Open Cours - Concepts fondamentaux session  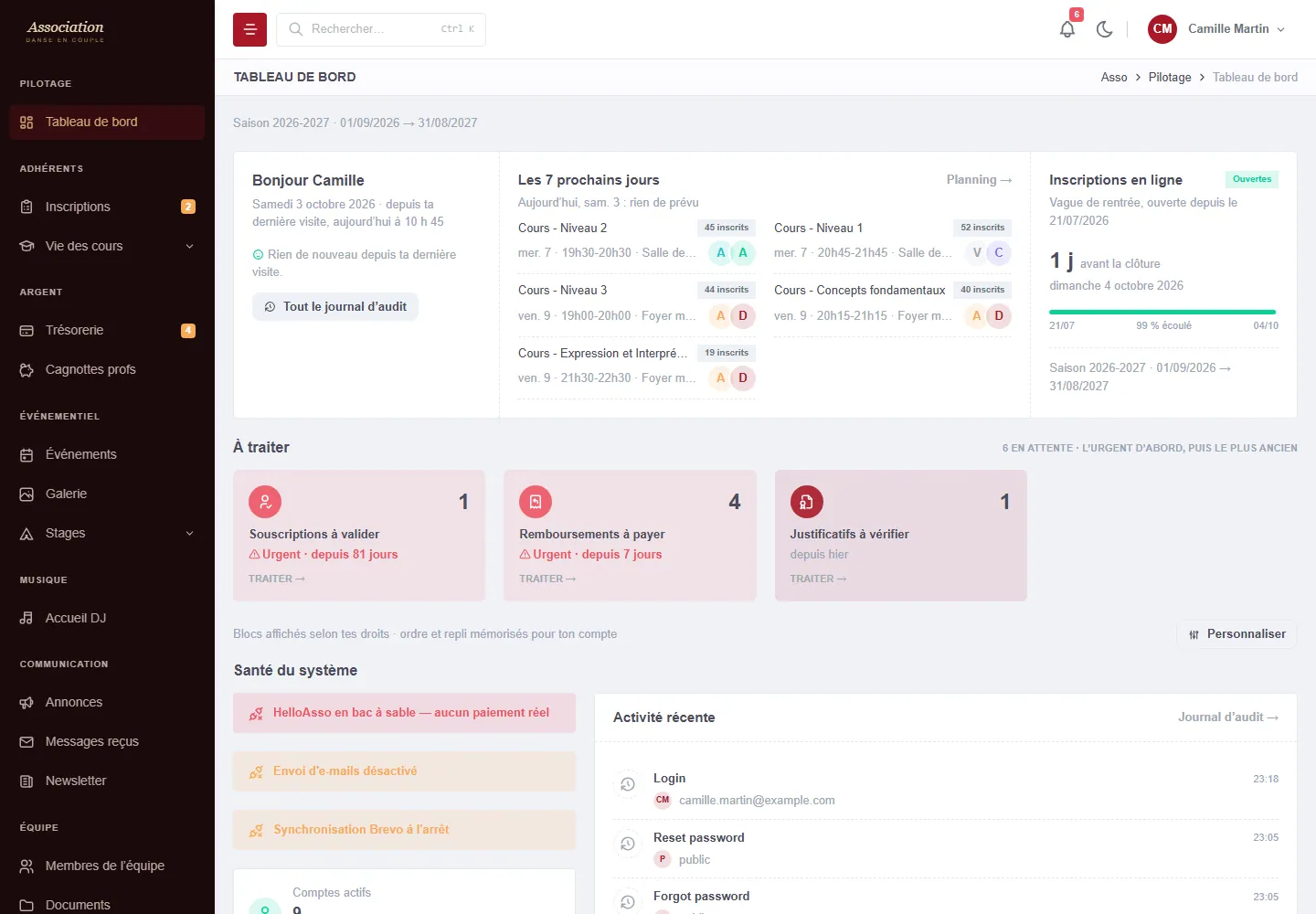pos(892,303)
